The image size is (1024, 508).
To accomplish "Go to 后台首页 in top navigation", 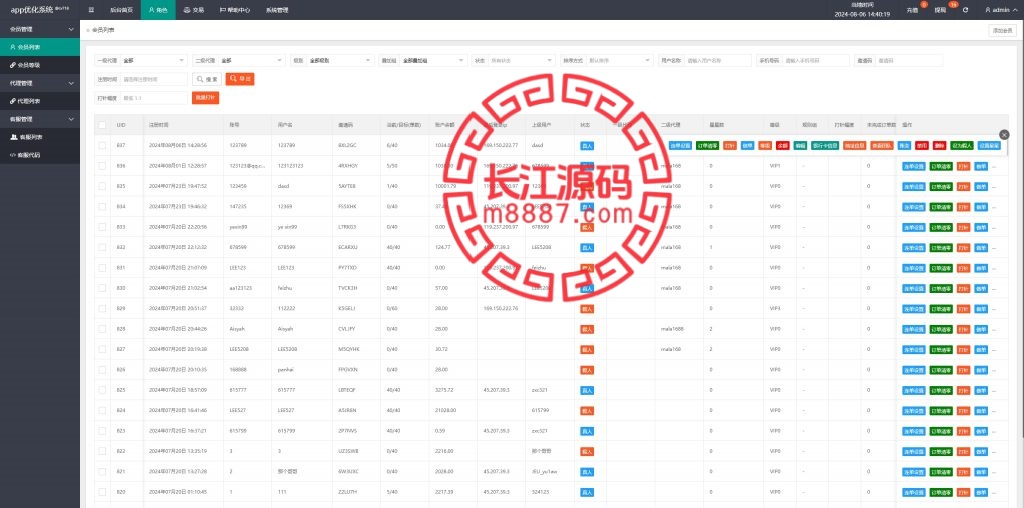I will point(119,10).
